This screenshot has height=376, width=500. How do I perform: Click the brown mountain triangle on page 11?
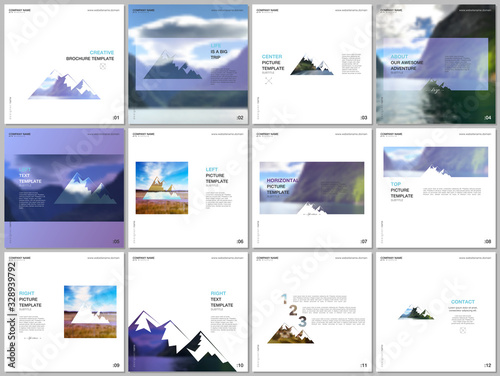click(291, 333)
